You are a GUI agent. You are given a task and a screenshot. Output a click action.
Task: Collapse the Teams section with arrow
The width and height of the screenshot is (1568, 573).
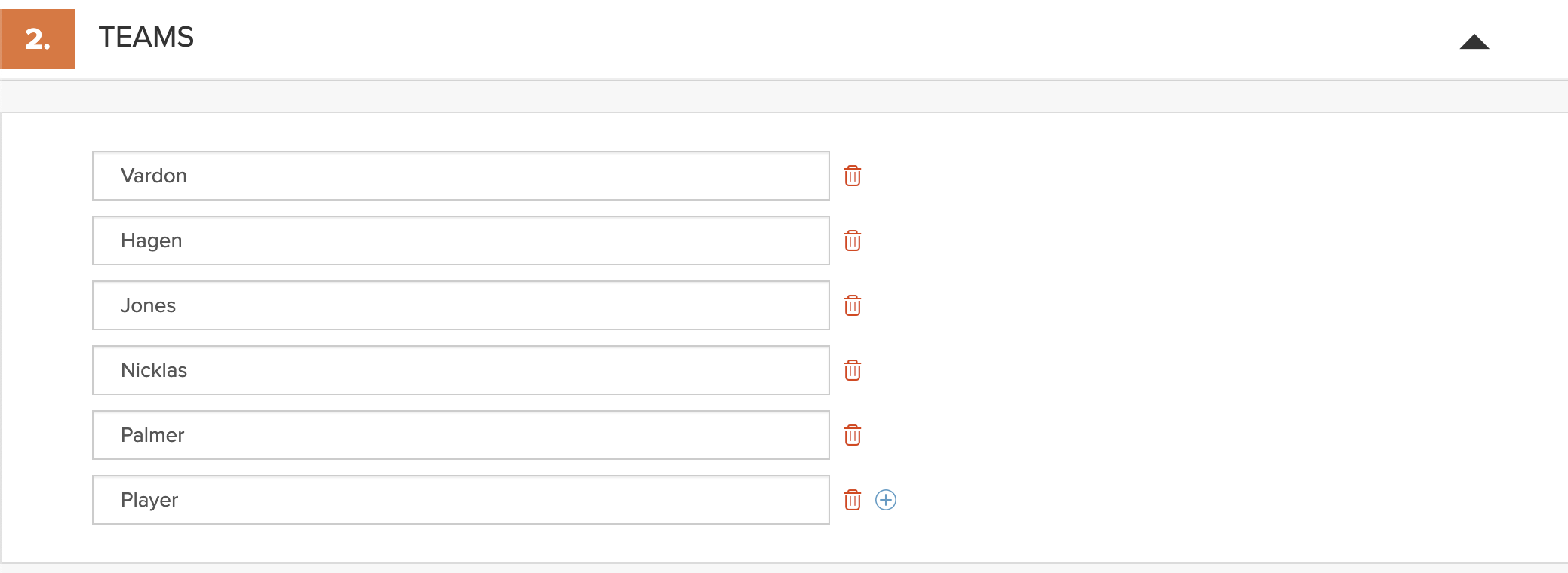1474,41
